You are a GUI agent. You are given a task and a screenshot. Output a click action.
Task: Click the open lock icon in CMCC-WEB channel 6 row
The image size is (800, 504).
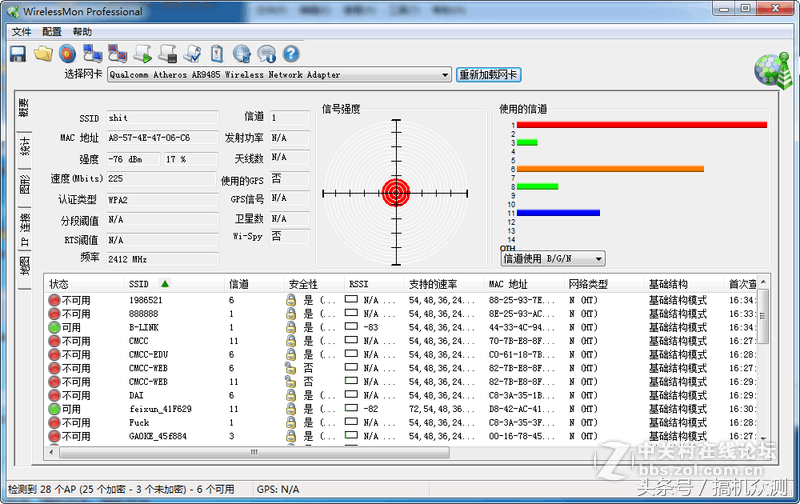coord(290,368)
